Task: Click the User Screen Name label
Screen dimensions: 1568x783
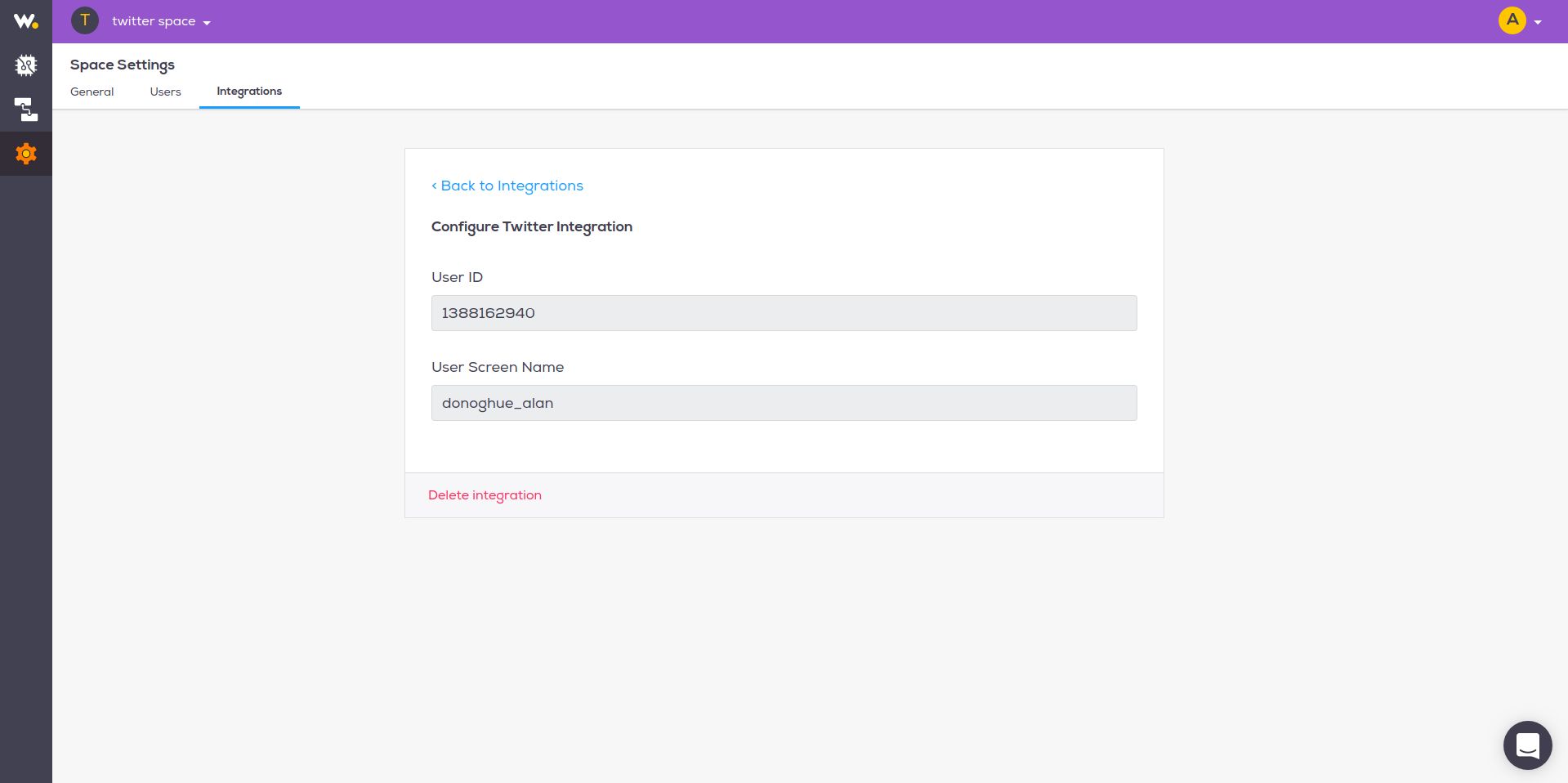Action: tap(498, 367)
